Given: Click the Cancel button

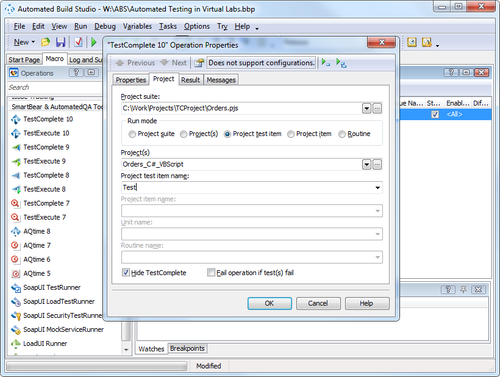Looking at the screenshot, I should point(318,303).
